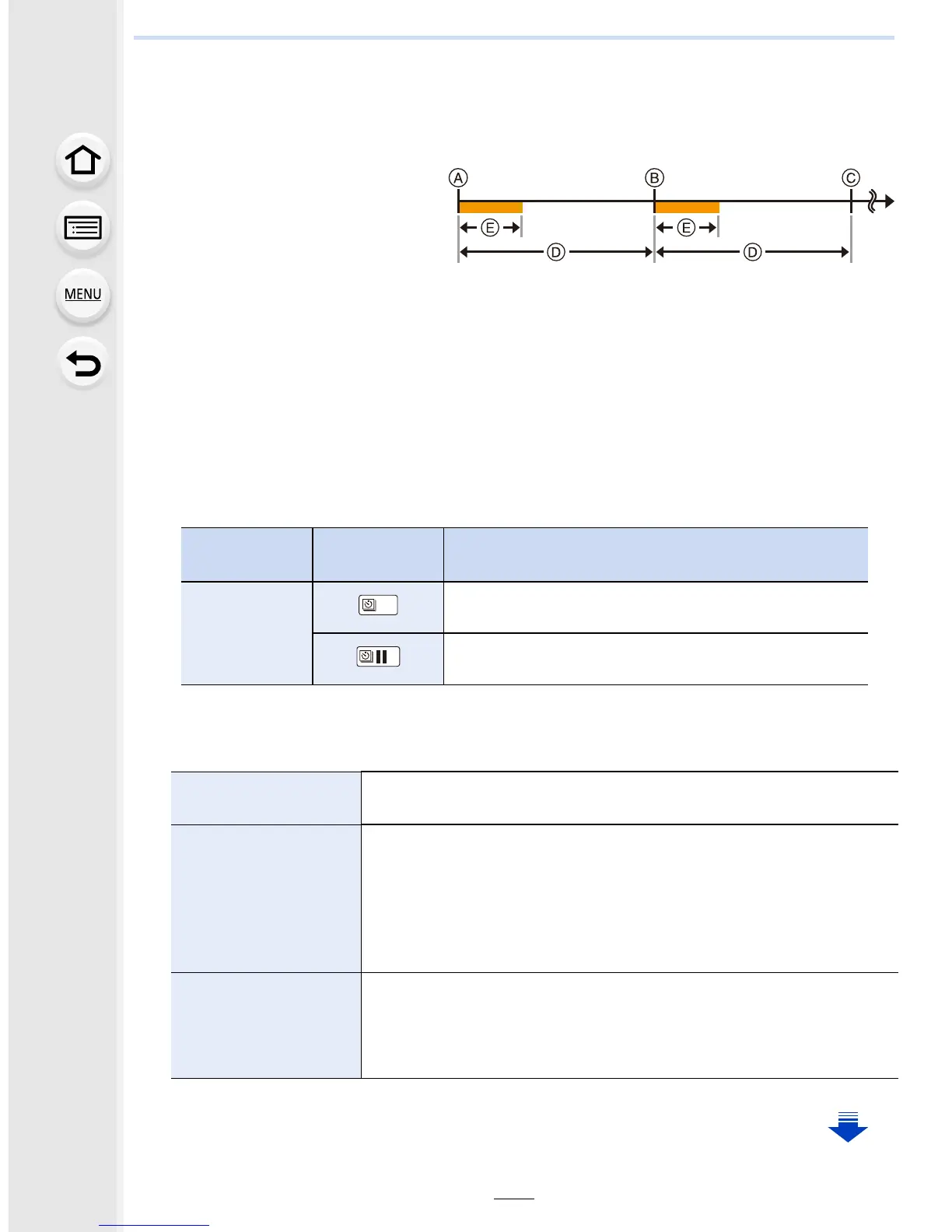The image size is (952, 1232).
Task: Click the second circled D interval label
Action: pyautogui.click(x=752, y=252)
